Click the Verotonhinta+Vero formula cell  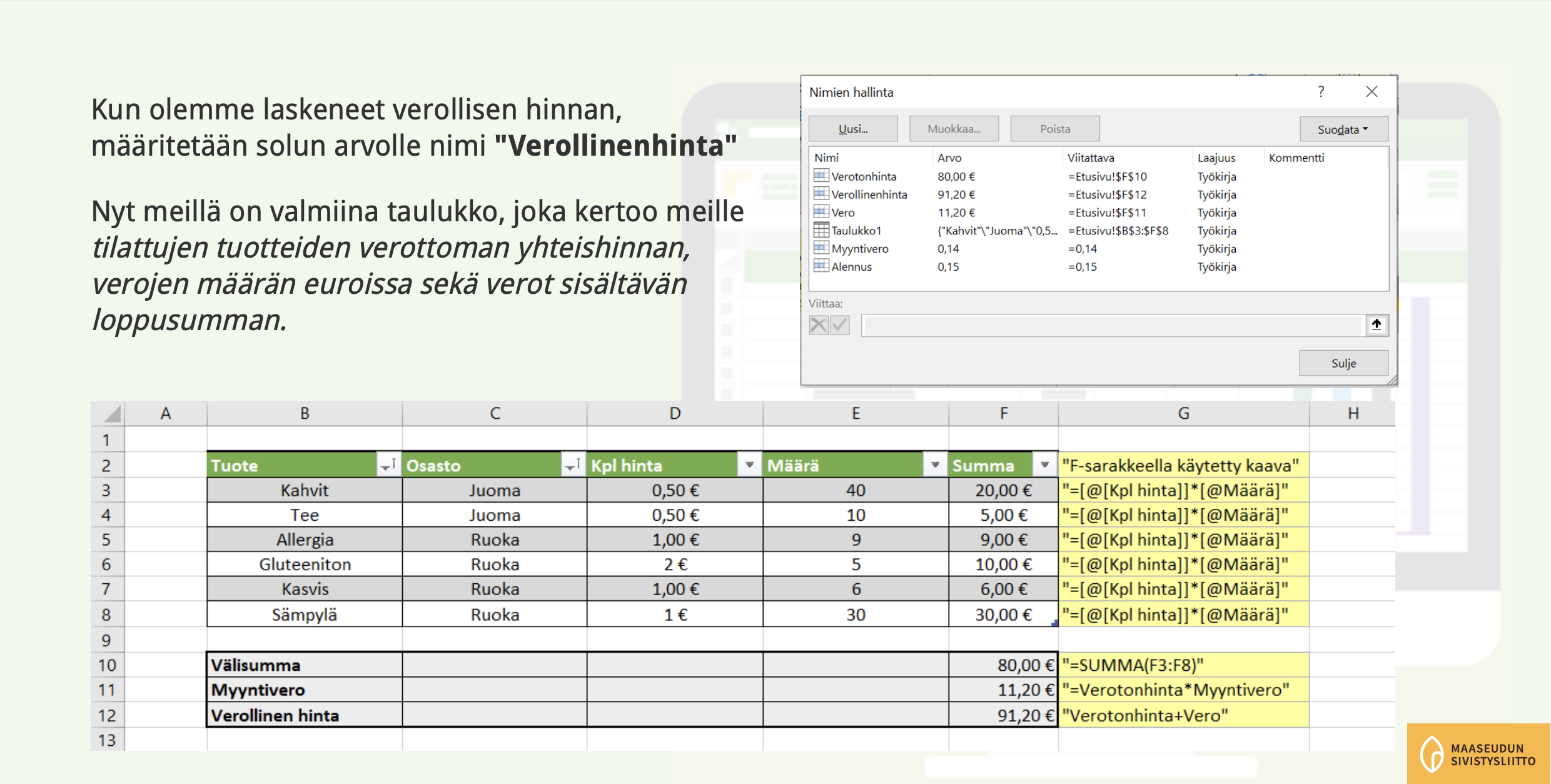(1184, 715)
